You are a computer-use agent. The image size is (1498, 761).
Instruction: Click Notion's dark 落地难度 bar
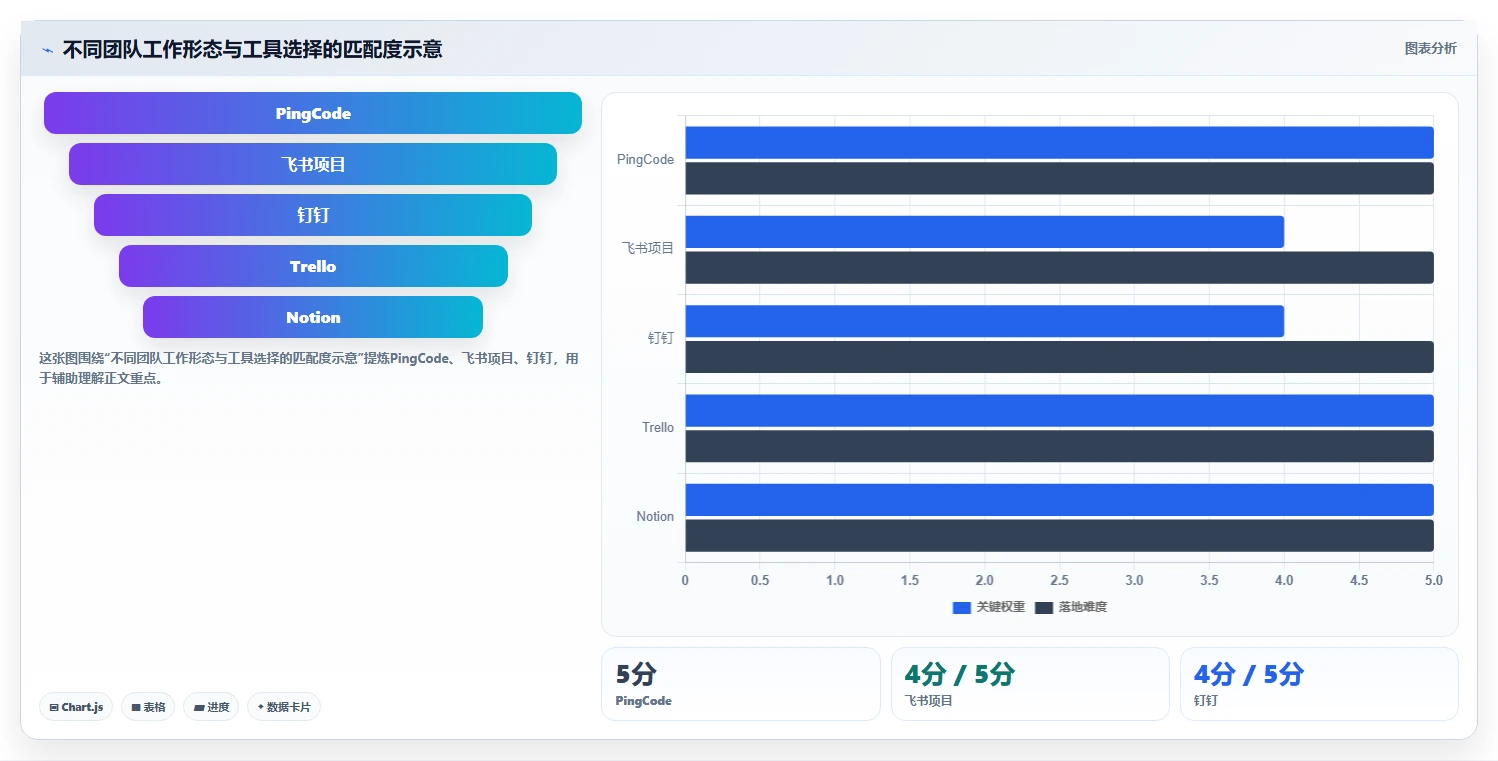point(1059,535)
